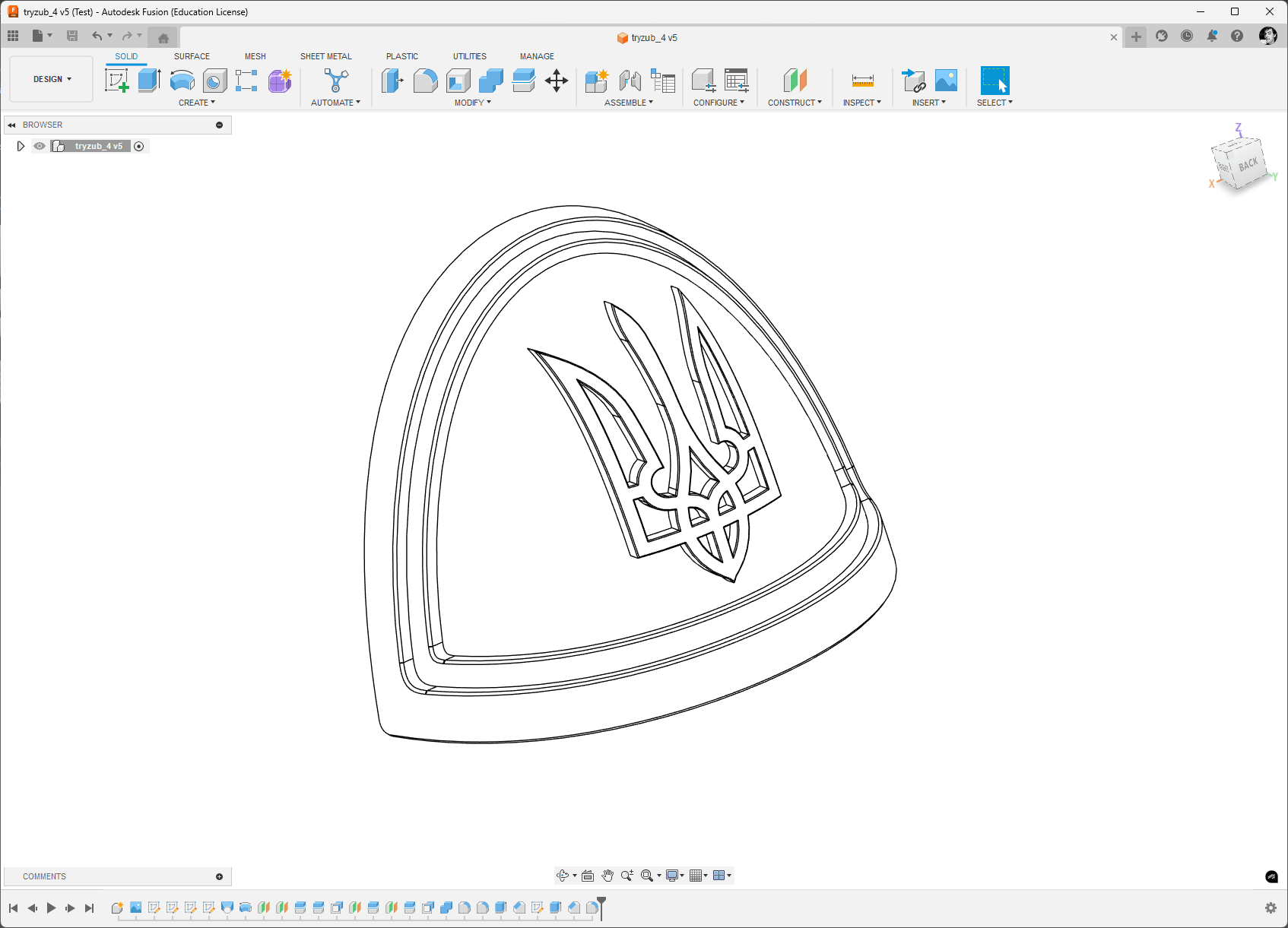Open the INSPECT dropdown menu
This screenshot has width=1288, height=928.
point(862,103)
